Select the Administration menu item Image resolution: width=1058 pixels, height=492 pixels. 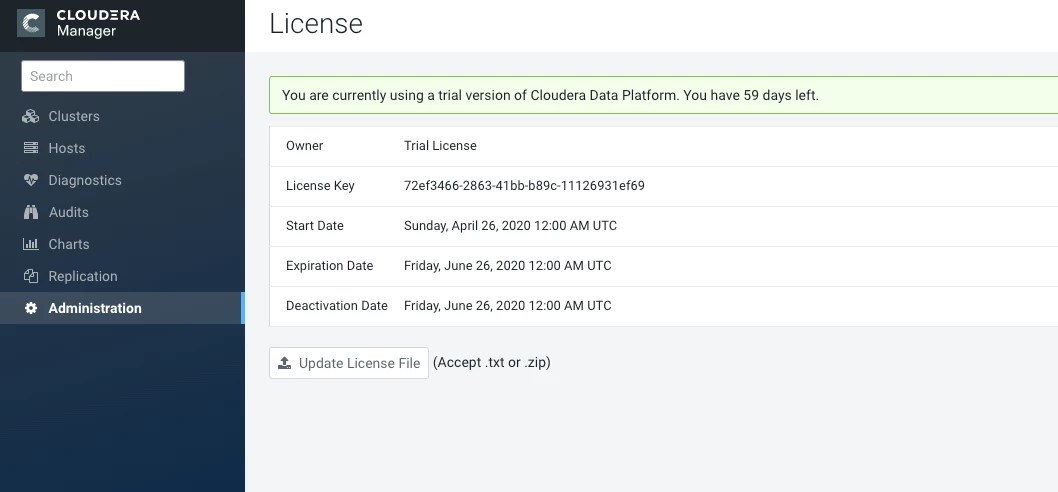click(x=122, y=308)
